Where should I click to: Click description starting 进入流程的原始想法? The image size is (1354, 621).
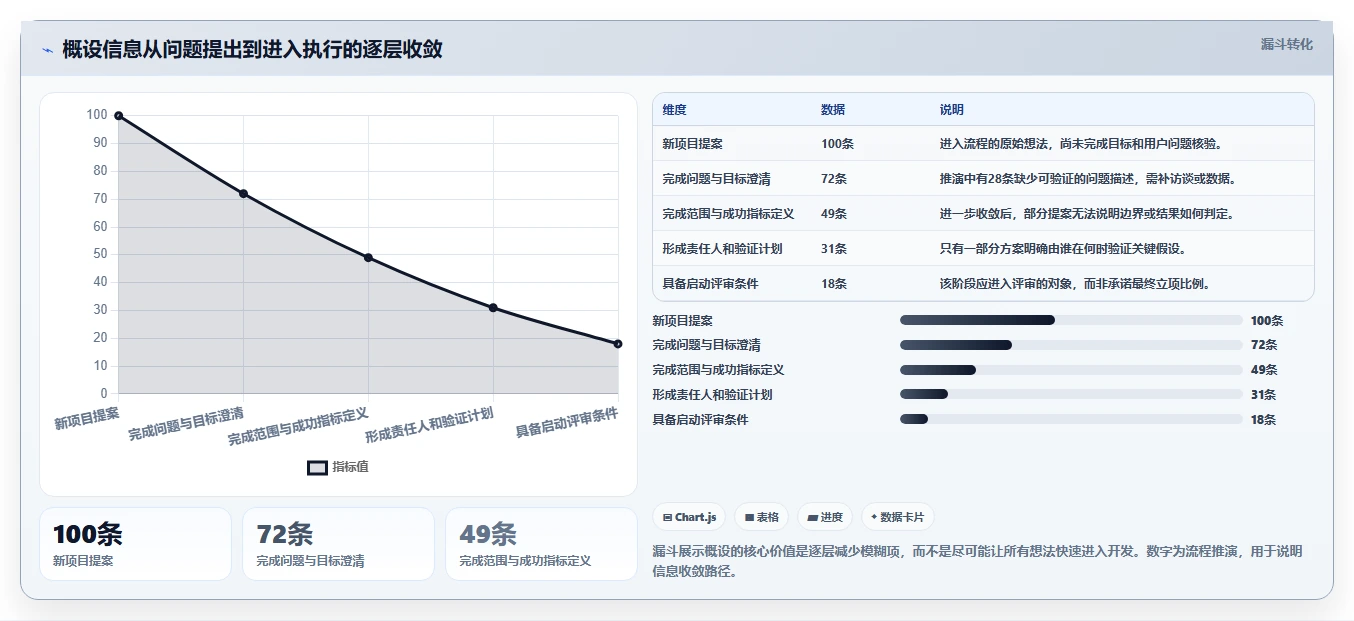click(1081, 144)
